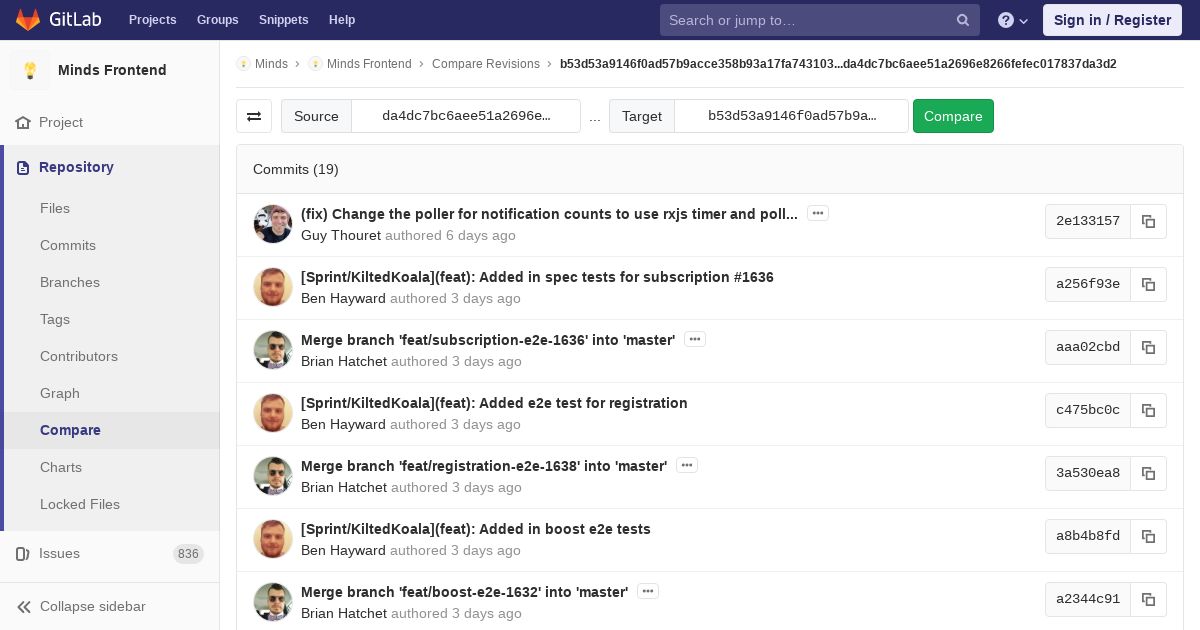Expand description of the poller fix commit
Screen dimensions: 1200x630
(x=818, y=213)
